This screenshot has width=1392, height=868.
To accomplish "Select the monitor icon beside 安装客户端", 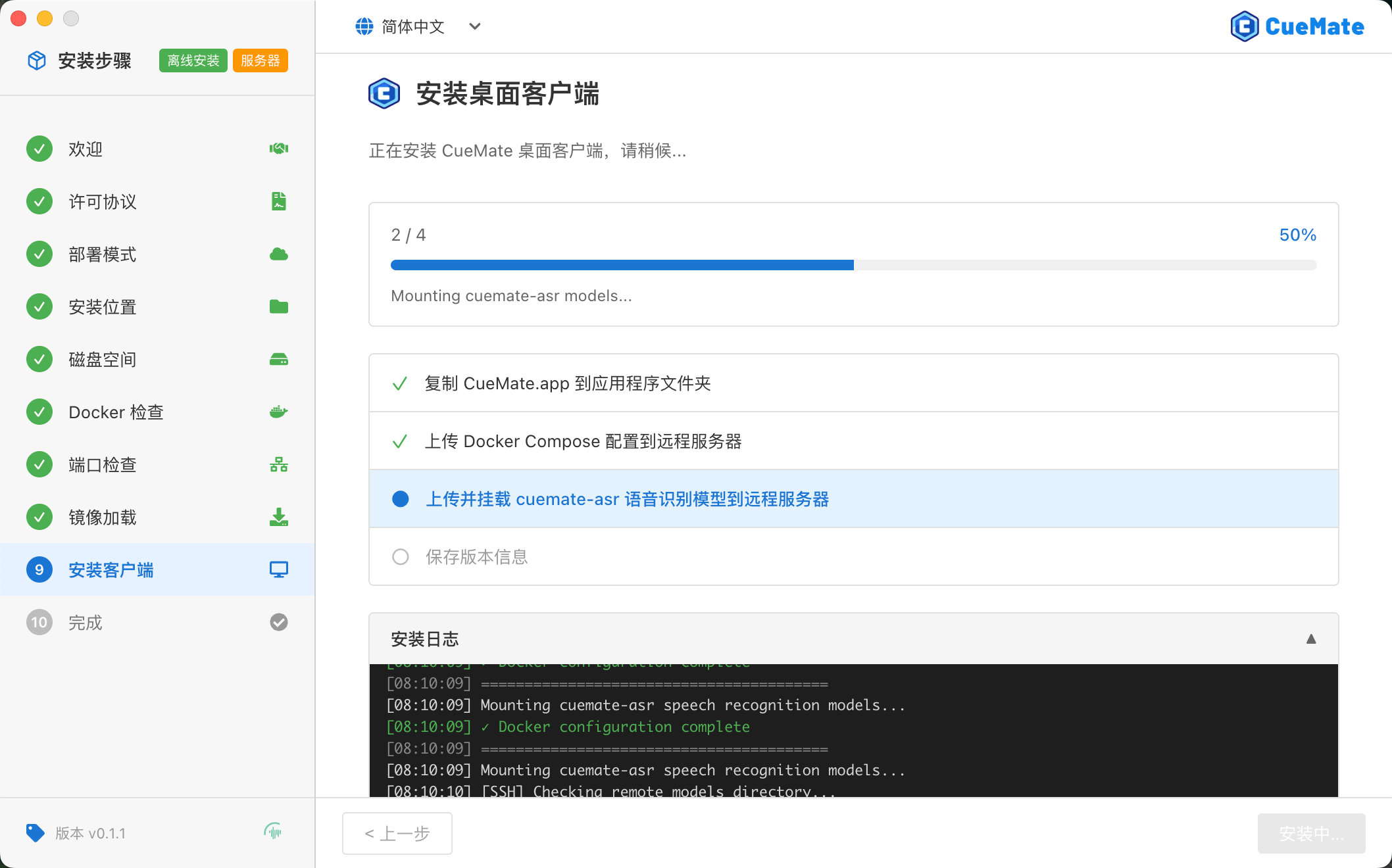I will (x=279, y=569).
